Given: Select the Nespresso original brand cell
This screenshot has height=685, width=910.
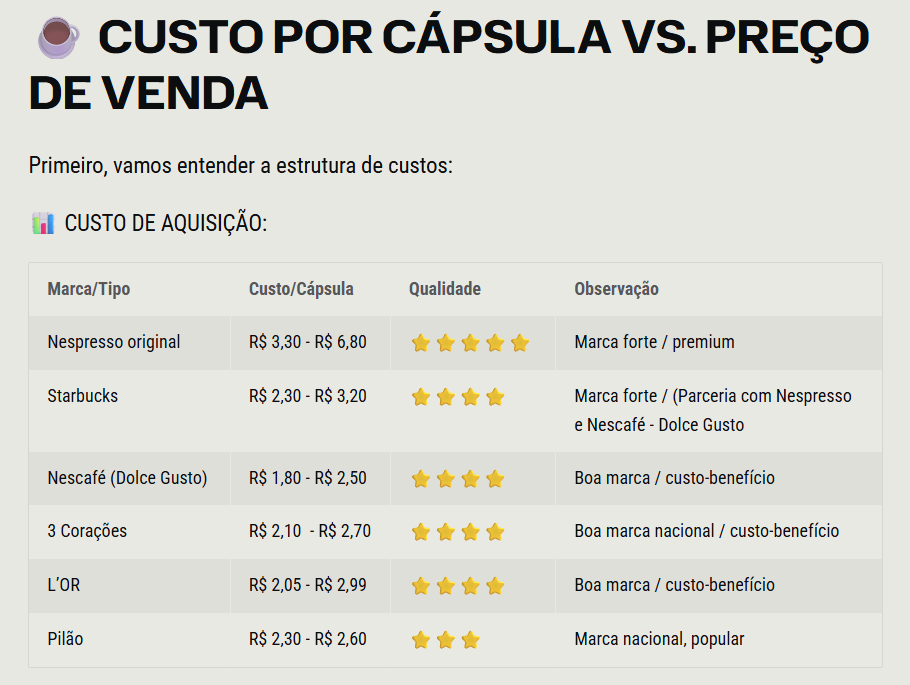Looking at the screenshot, I should click(x=114, y=342).
